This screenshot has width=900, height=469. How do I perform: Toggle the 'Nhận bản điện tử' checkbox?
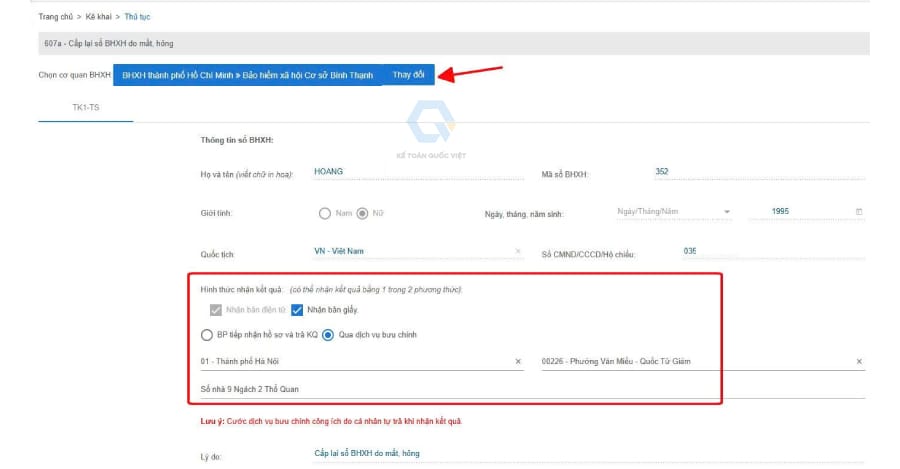click(216, 310)
